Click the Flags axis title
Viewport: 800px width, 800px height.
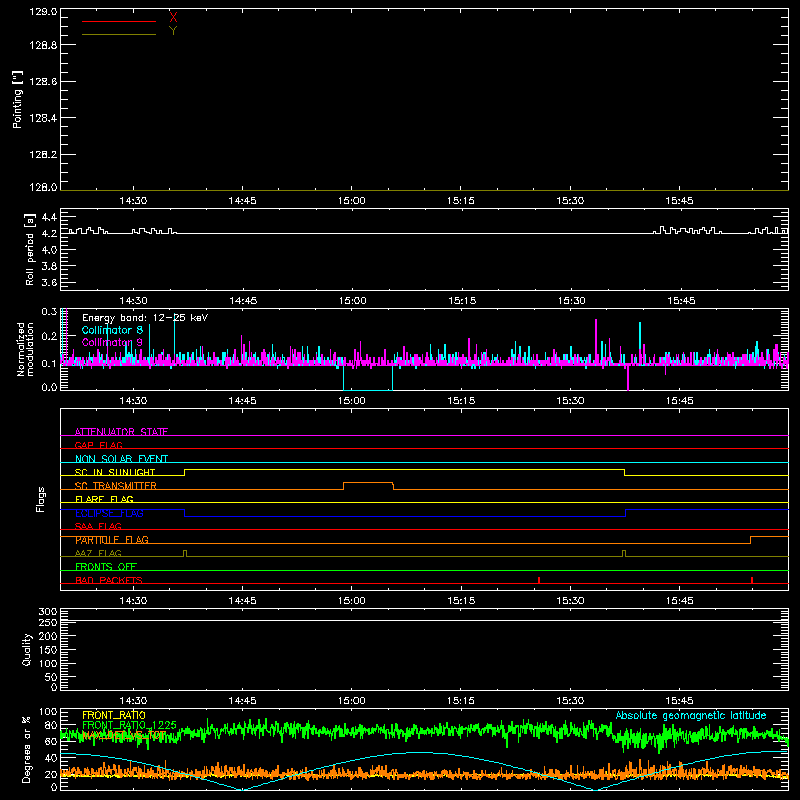[x=40, y=499]
